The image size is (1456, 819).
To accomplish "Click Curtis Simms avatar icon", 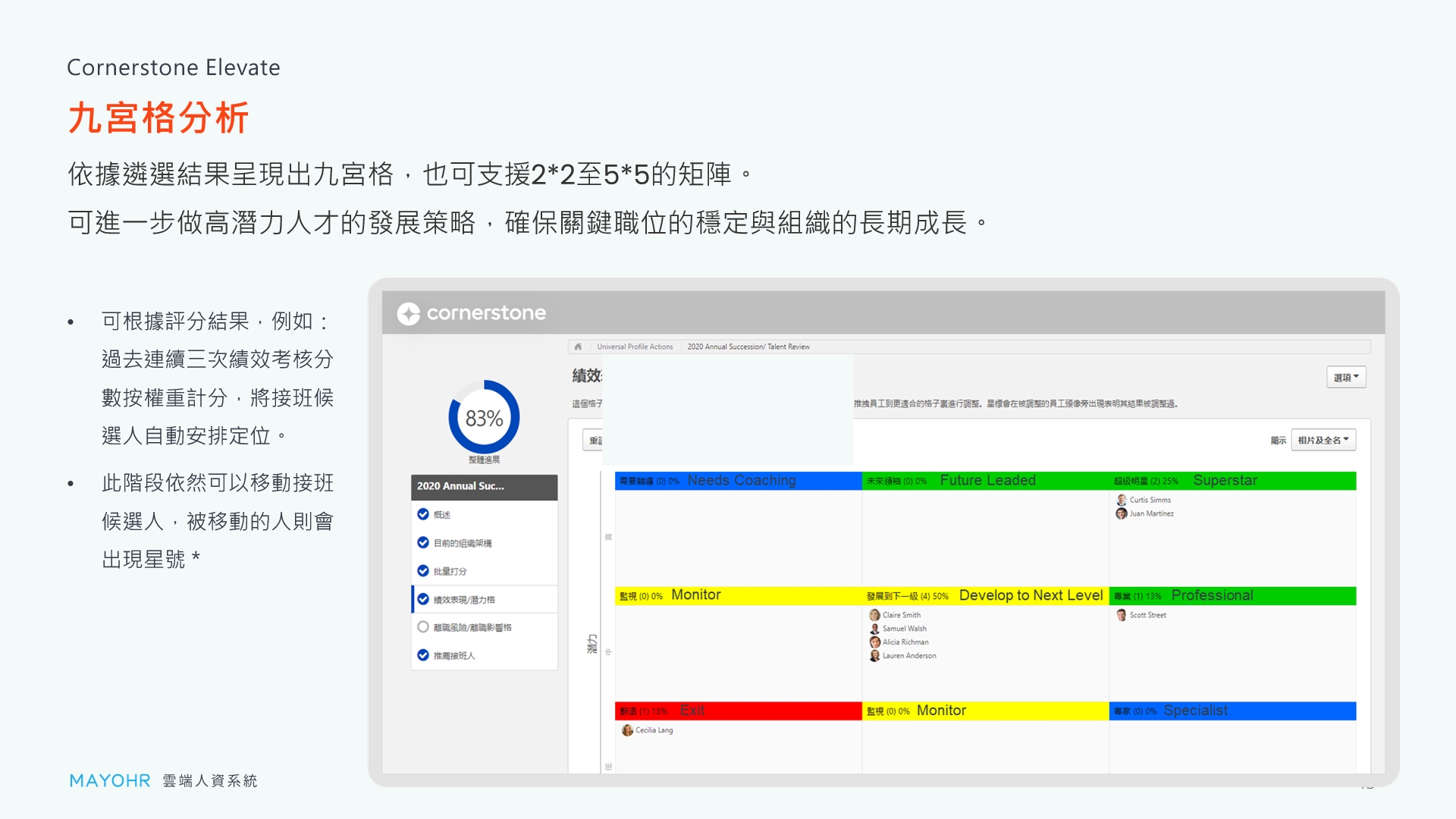I will pos(1121,500).
